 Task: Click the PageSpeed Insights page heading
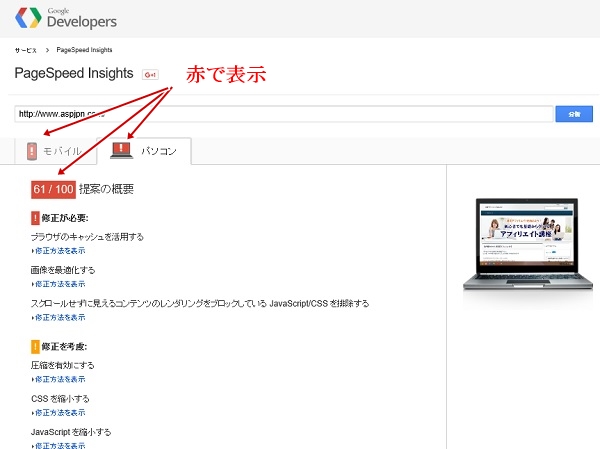74,73
